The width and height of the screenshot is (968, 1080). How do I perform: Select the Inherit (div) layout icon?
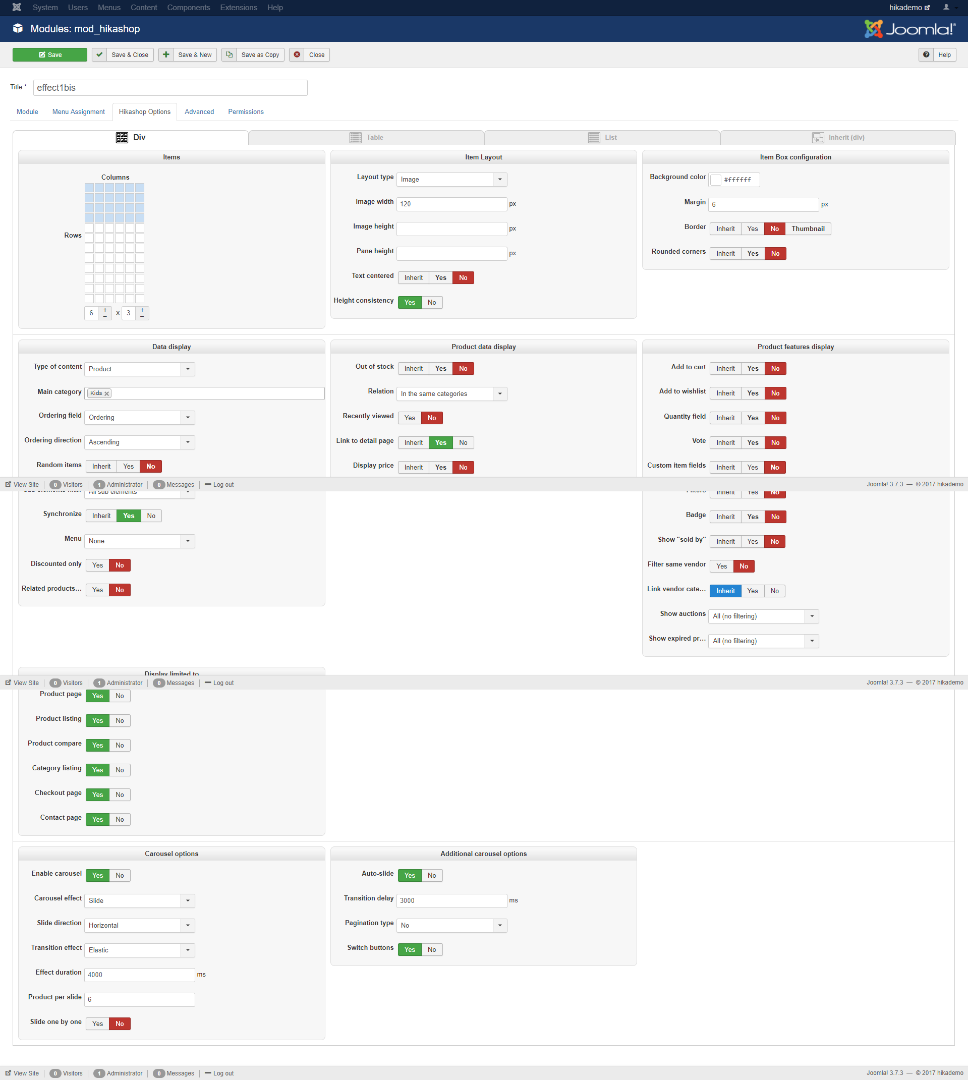[x=817, y=137]
